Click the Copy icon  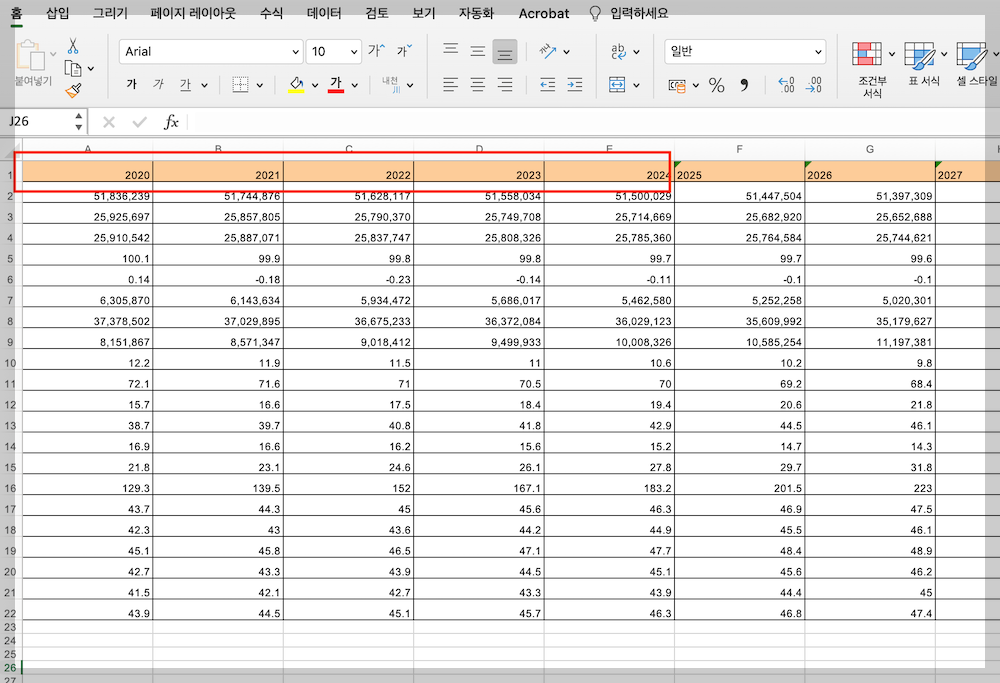point(73,68)
